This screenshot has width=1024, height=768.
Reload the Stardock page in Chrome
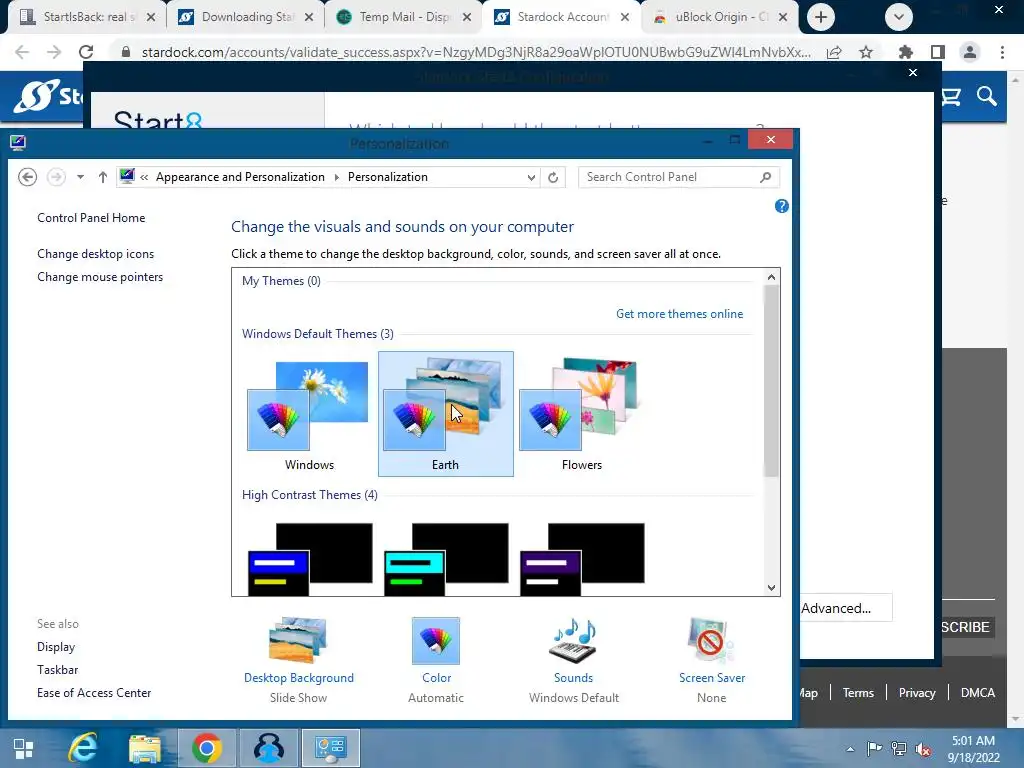[86, 52]
